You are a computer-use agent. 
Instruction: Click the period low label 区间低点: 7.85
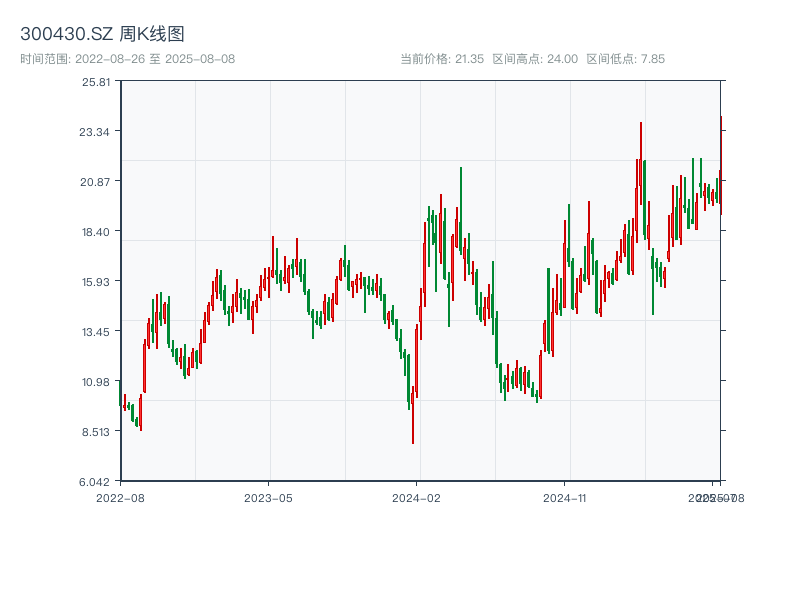click(626, 59)
